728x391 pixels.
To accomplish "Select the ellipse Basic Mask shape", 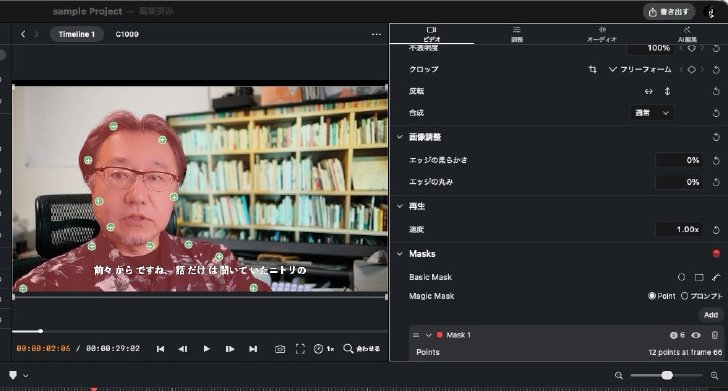I will tap(681, 277).
